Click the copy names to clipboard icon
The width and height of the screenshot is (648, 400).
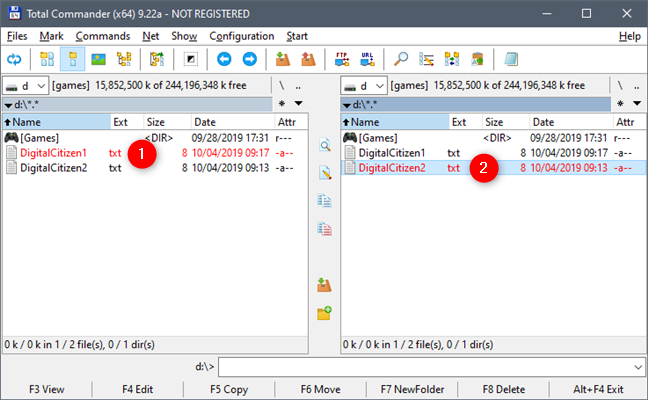(477, 60)
